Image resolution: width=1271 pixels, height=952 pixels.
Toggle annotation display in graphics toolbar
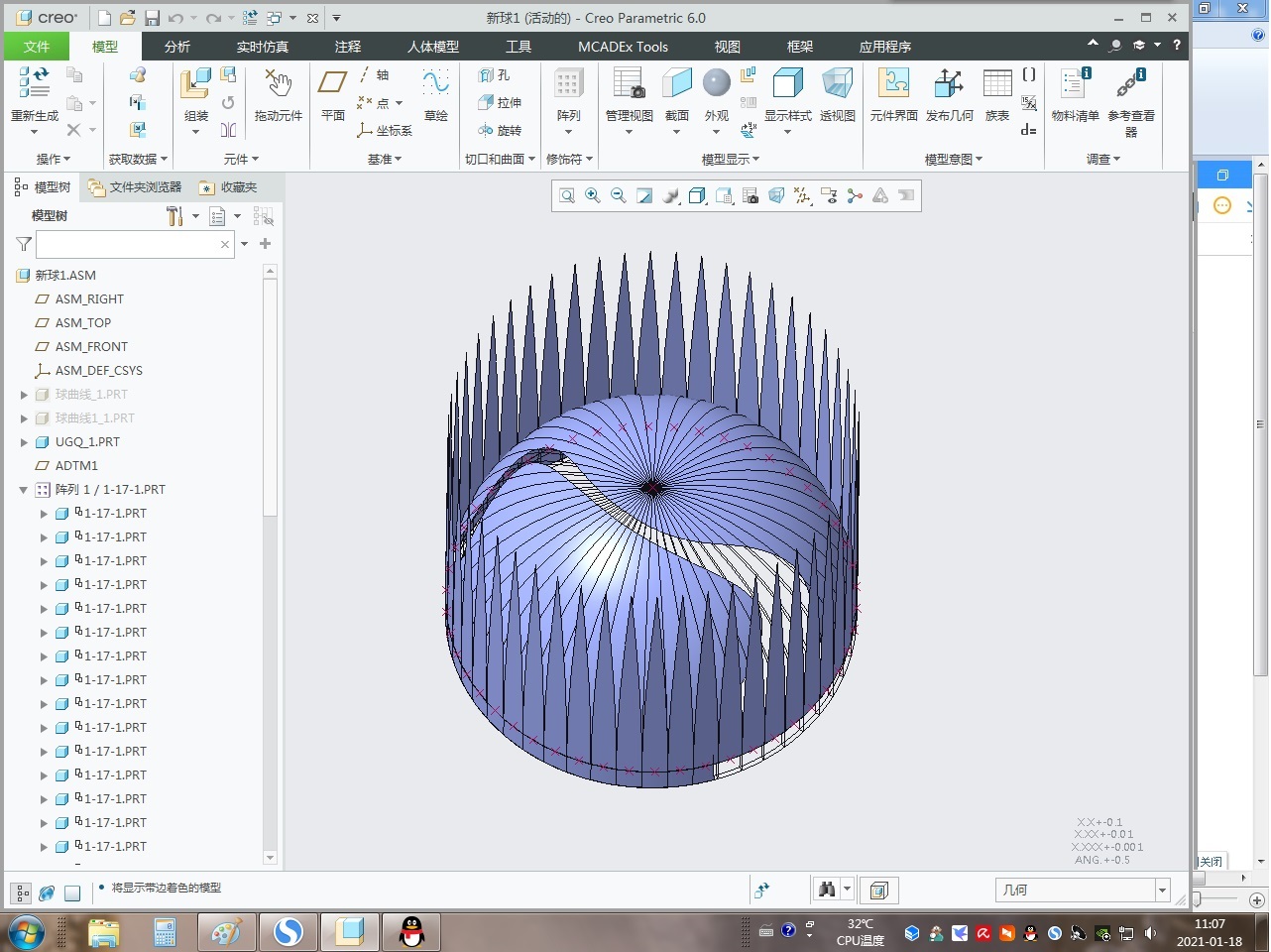click(x=829, y=196)
